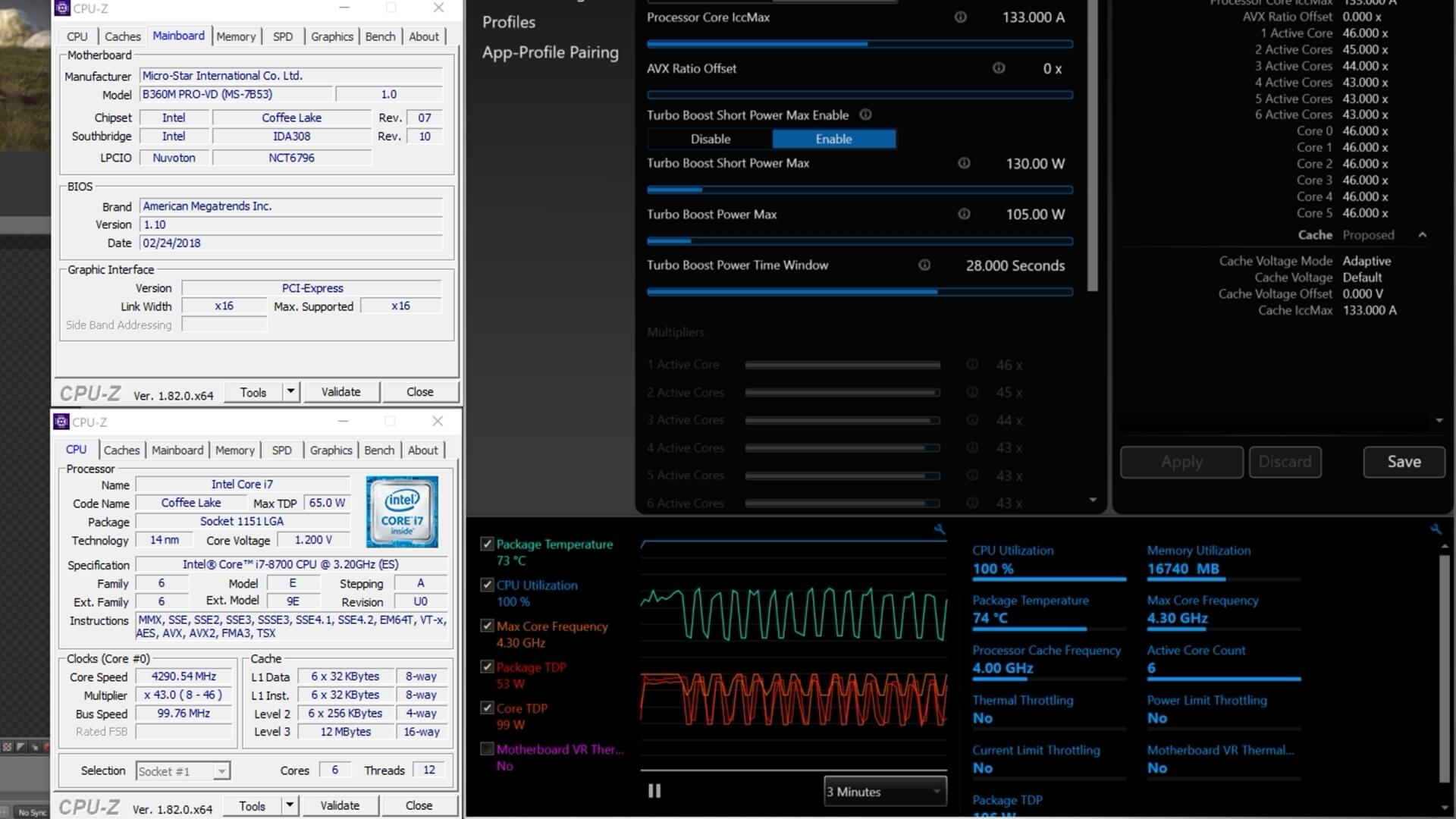Open Tools dropdown arrow in upper CPU-Z window
1456x819 pixels.
tap(290, 392)
